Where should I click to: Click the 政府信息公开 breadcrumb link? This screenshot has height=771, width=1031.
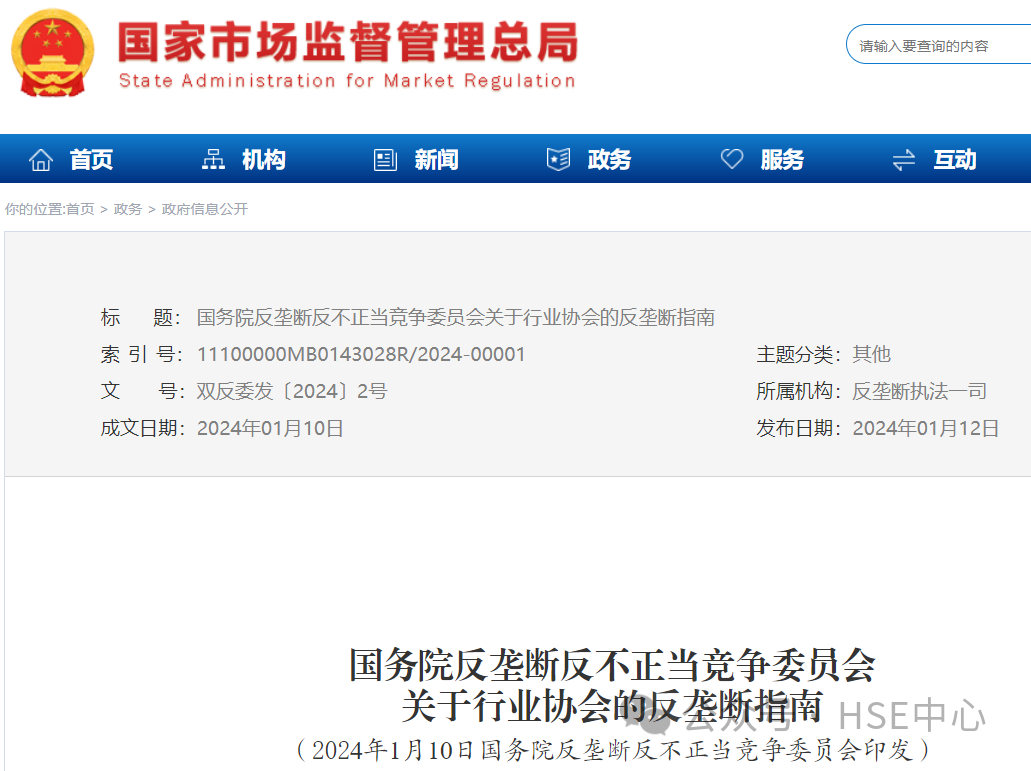204,209
